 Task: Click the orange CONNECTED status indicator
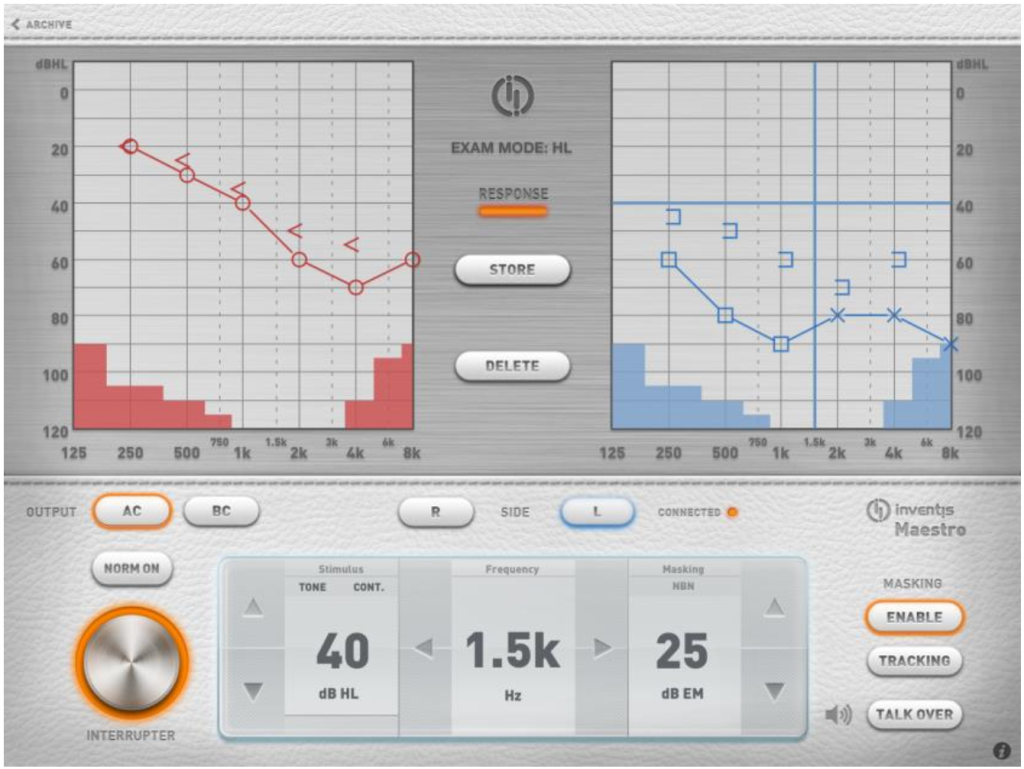pyautogui.click(x=733, y=512)
